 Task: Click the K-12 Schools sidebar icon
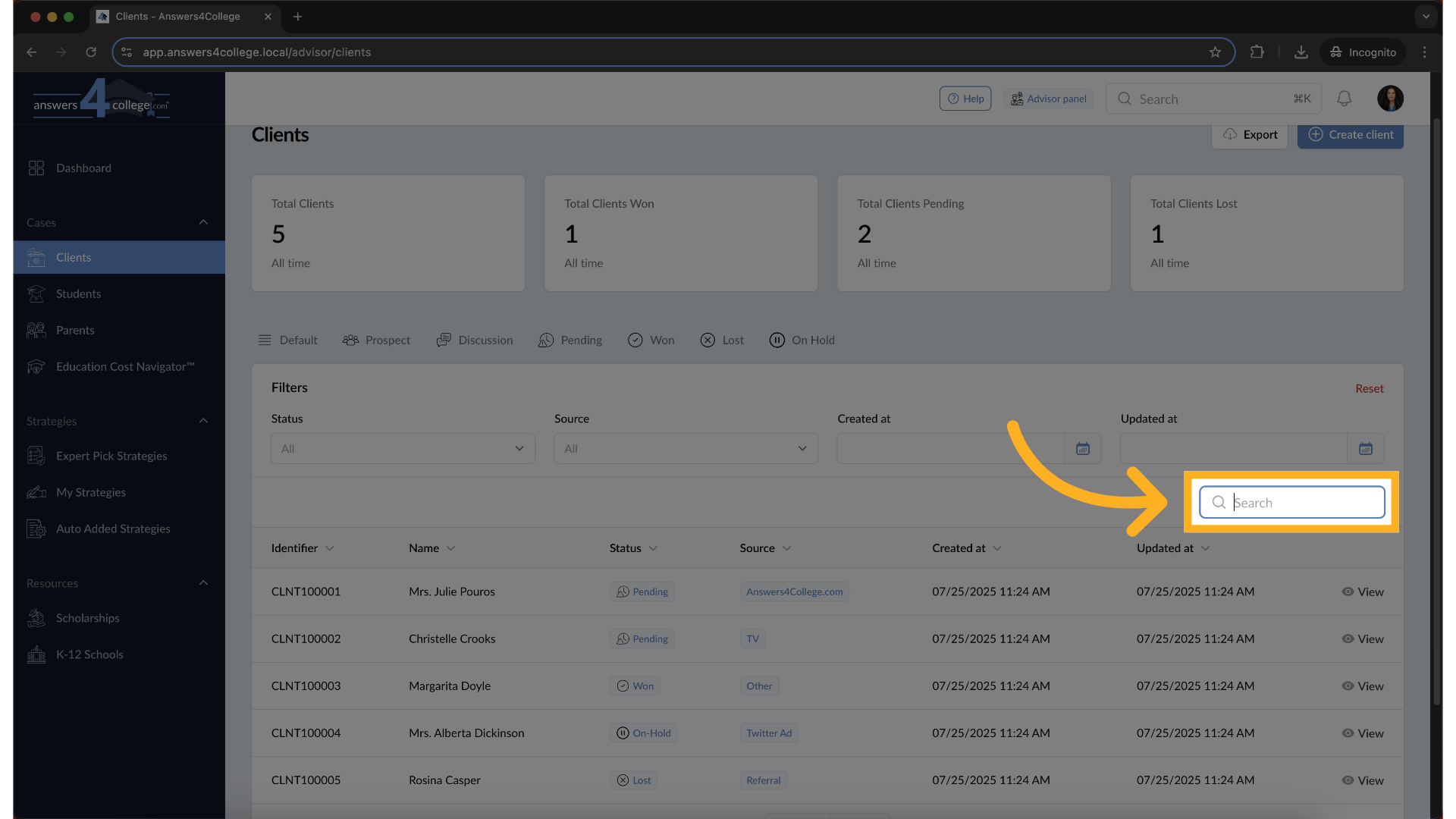click(x=36, y=654)
